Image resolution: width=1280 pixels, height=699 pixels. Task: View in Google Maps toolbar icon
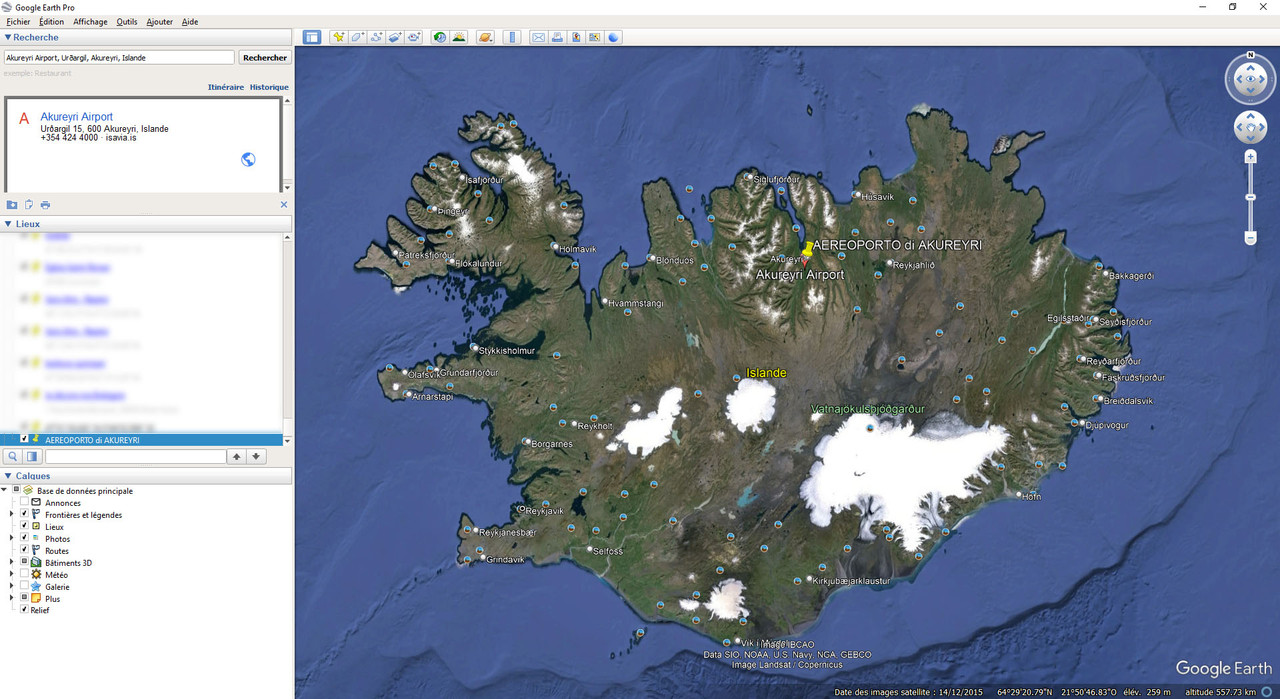click(x=595, y=37)
